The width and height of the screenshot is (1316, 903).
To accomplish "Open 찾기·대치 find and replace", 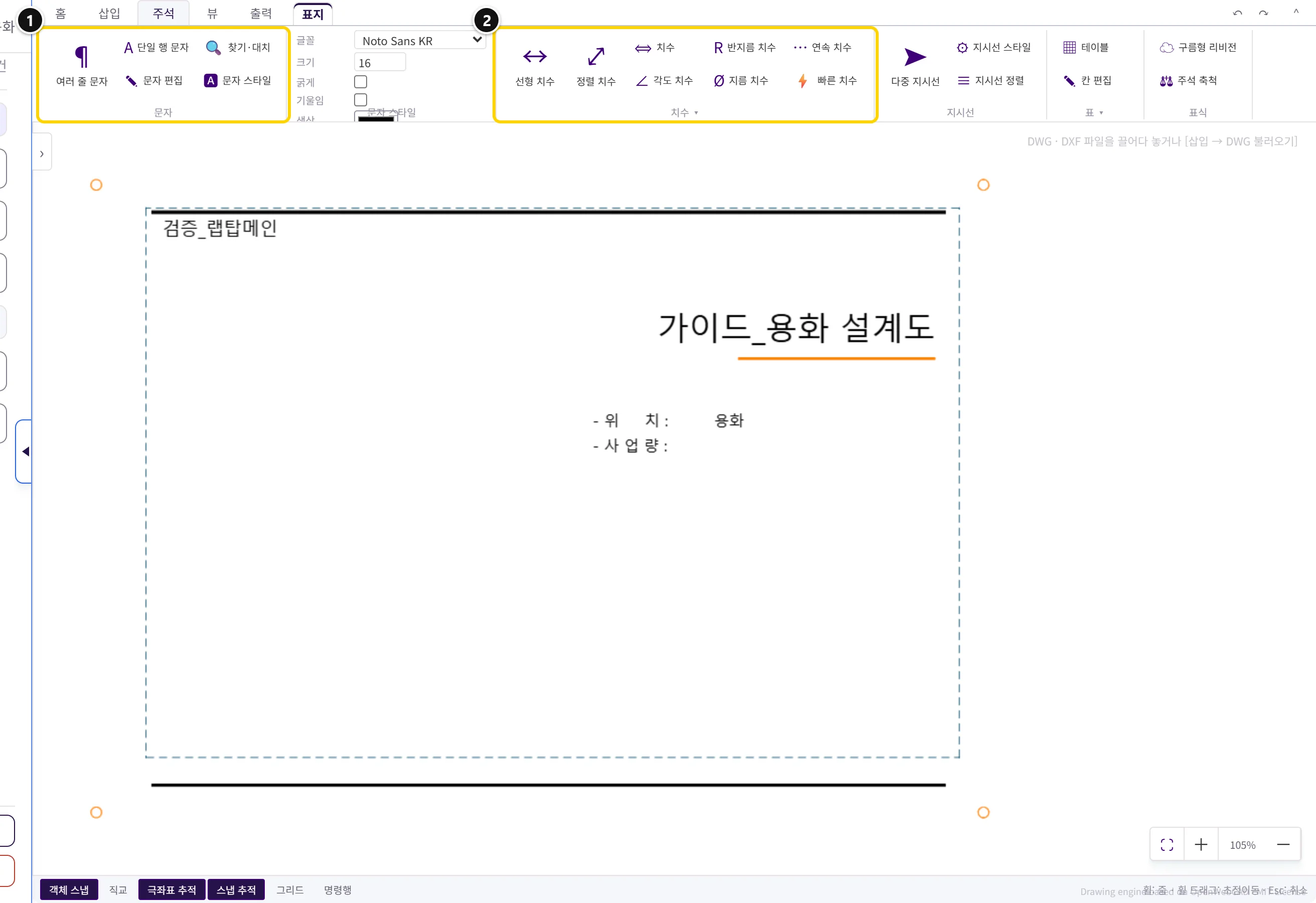I will tap(238, 48).
